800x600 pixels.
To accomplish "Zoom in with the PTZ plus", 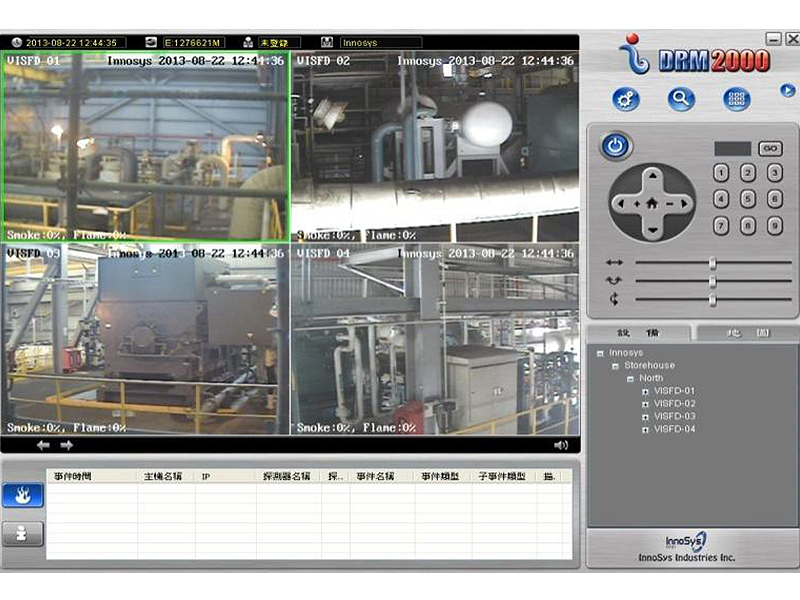I will click(x=637, y=204).
